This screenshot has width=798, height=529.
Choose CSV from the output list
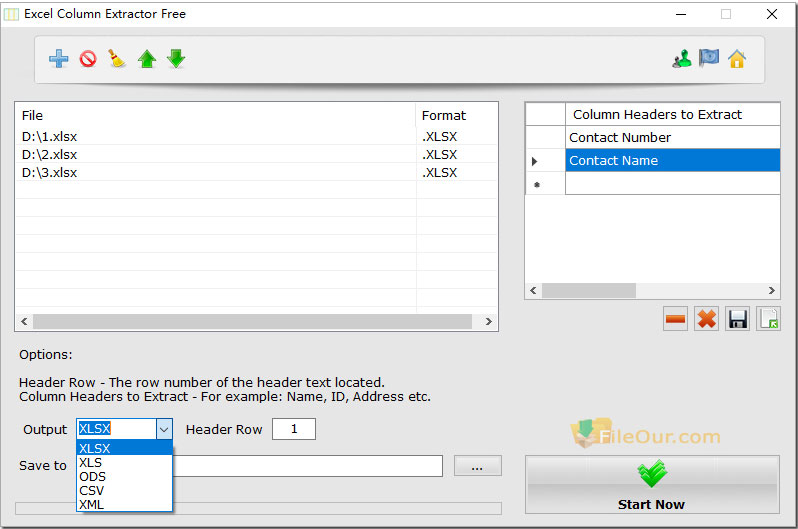[125, 491]
